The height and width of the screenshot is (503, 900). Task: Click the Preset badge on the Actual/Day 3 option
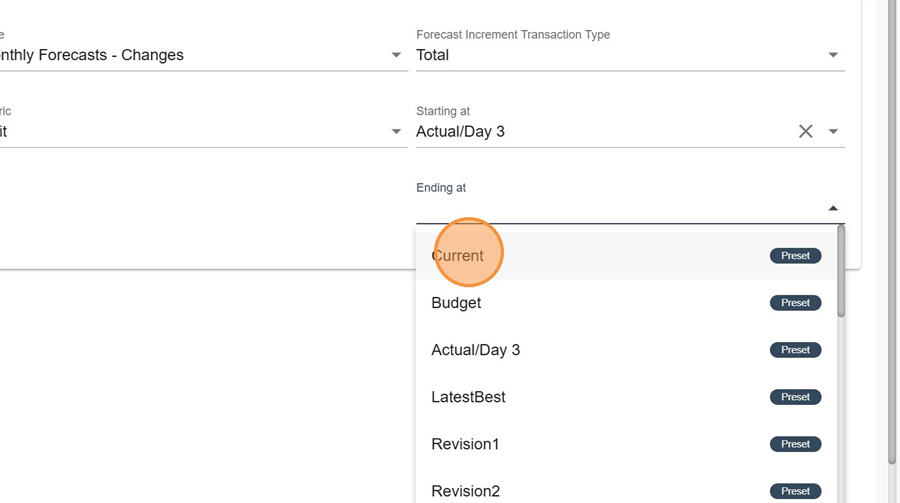coord(795,350)
